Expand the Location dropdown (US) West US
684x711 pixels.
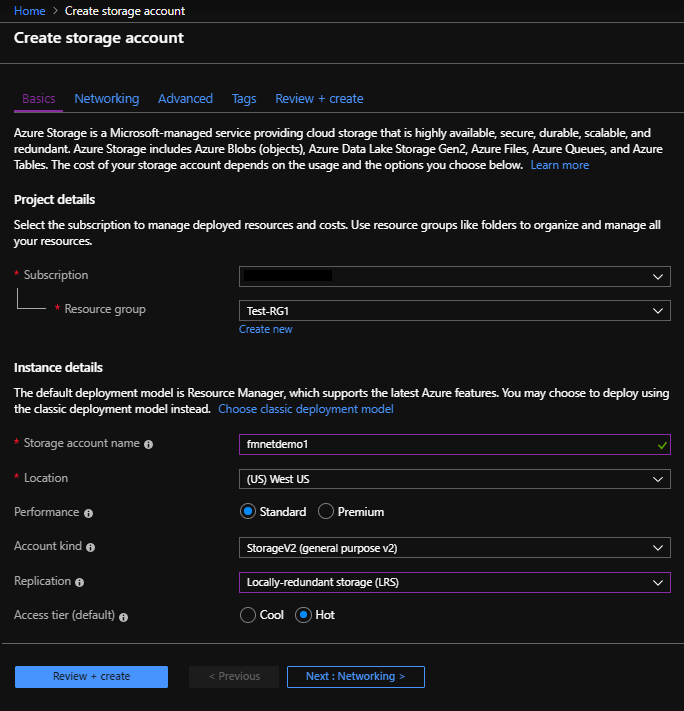click(454, 479)
